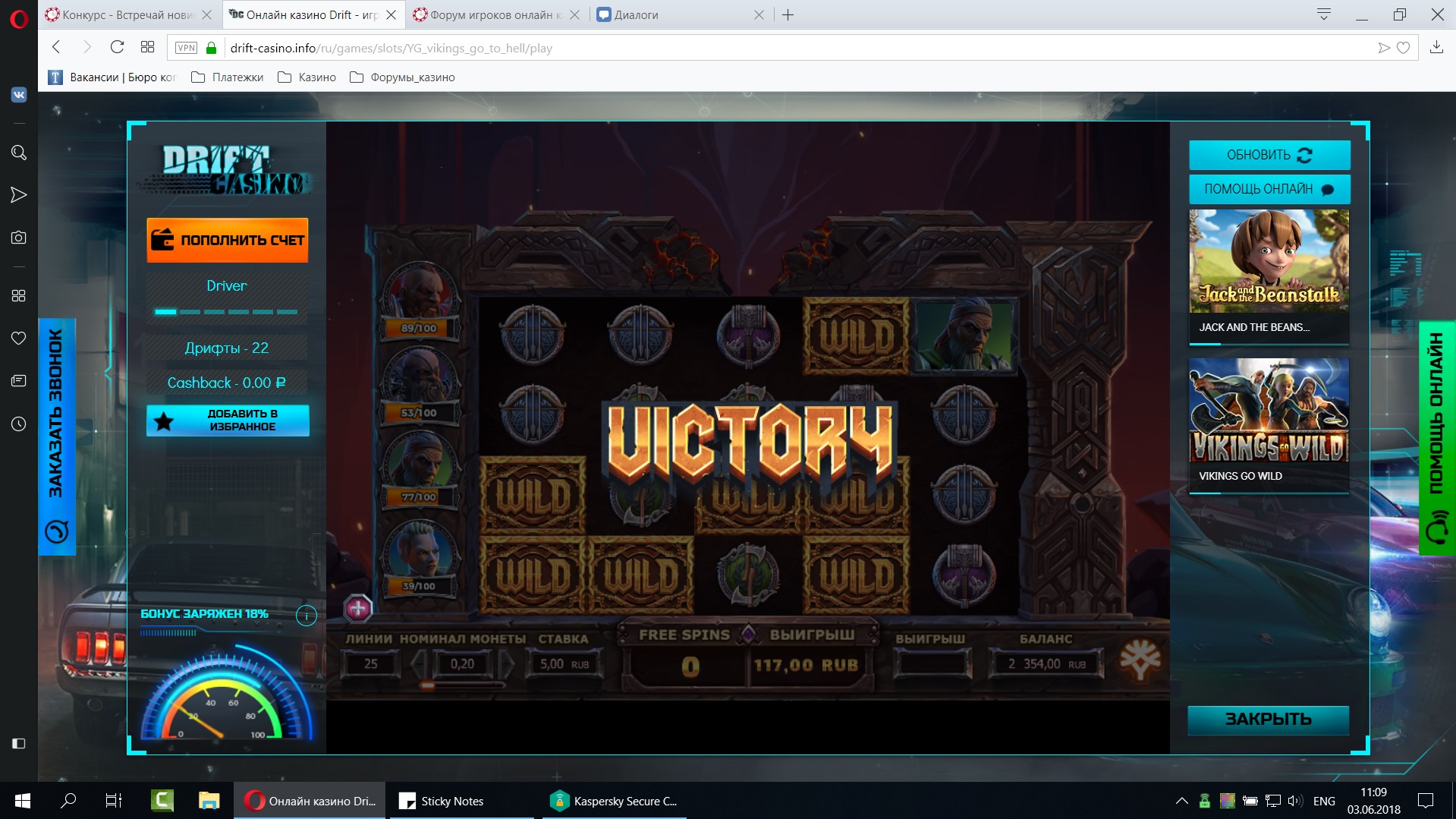Open the green Camtasia taskbar app
The height and width of the screenshot is (819, 1456).
[x=162, y=801]
